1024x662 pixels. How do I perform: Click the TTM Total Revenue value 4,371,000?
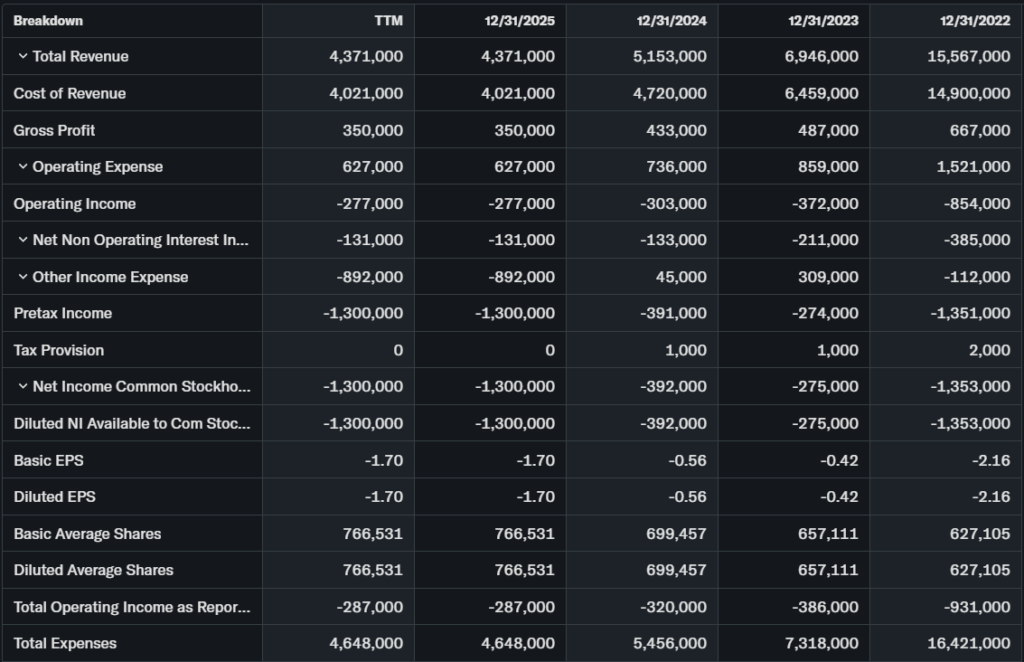[366, 57]
